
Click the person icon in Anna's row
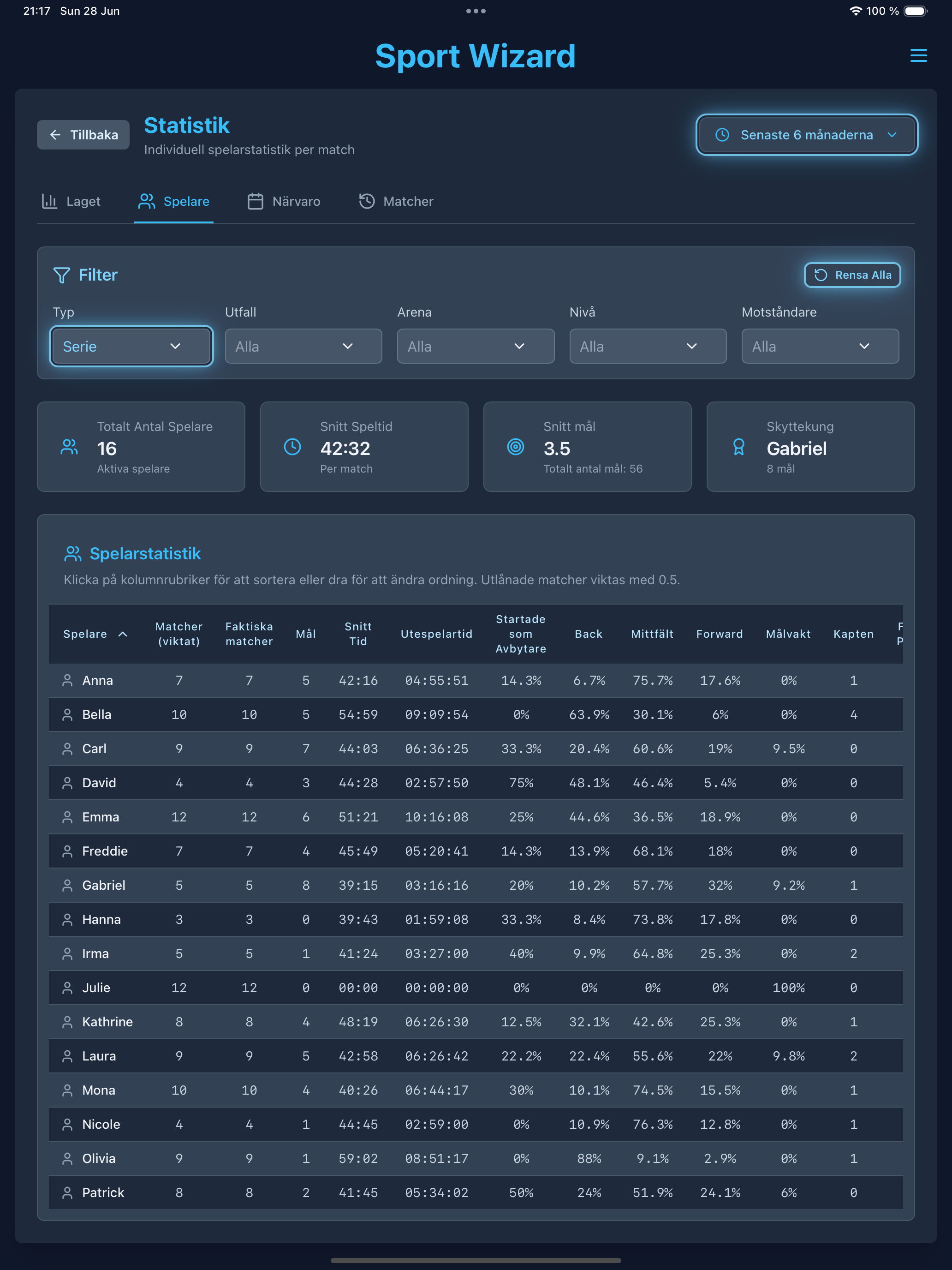67,681
